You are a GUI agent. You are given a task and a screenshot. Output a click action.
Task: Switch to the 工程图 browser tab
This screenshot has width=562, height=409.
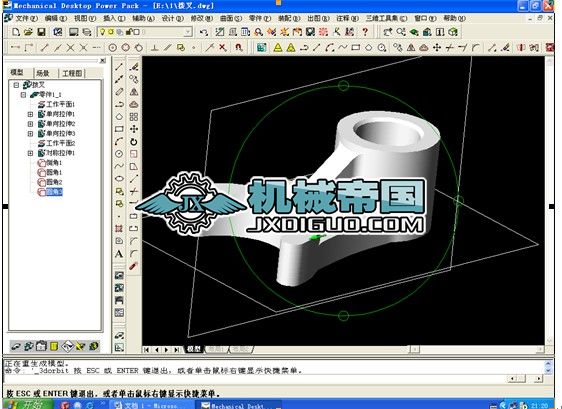coord(72,73)
